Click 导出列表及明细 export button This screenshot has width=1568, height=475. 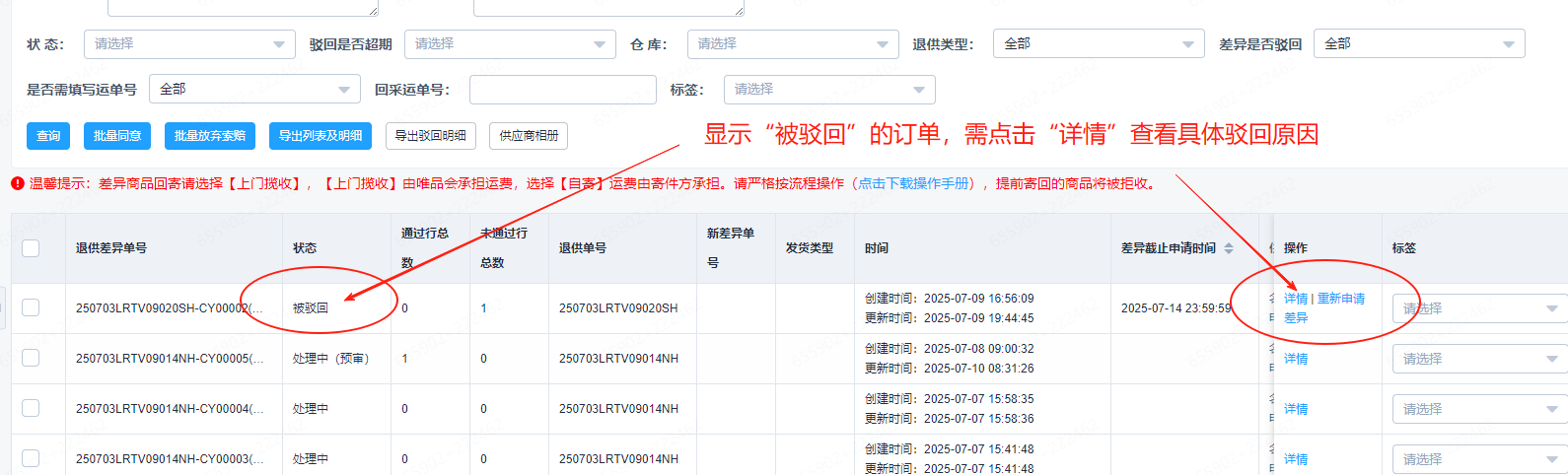click(321, 136)
